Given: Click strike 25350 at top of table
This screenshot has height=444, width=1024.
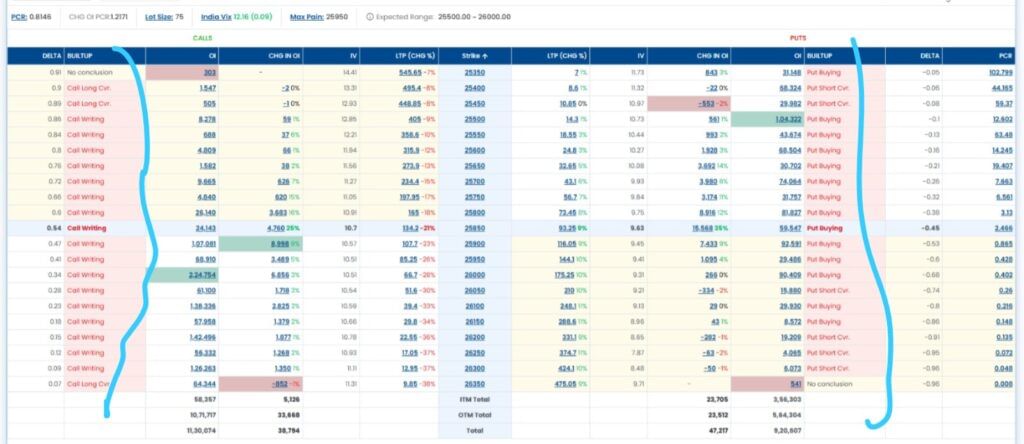Looking at the screenshot, I should [x=474, y=73].
